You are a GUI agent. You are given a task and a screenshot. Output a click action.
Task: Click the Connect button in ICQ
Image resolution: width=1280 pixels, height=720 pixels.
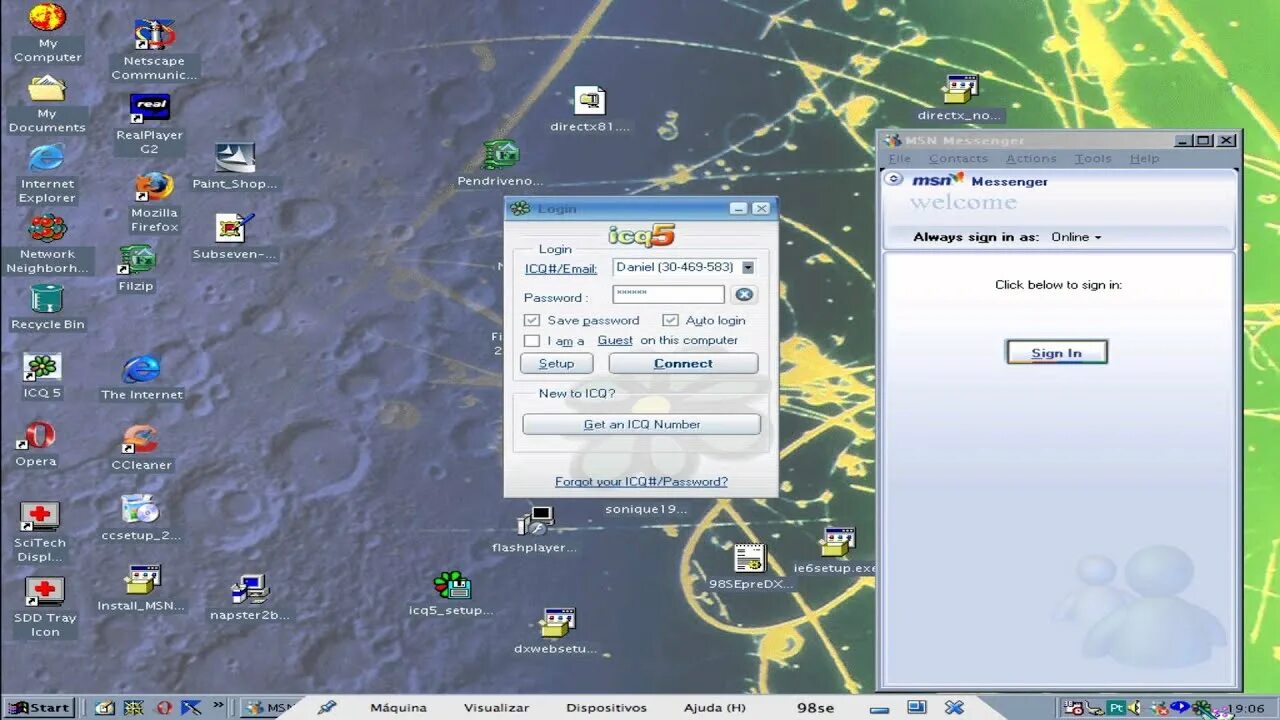(683, 364)
